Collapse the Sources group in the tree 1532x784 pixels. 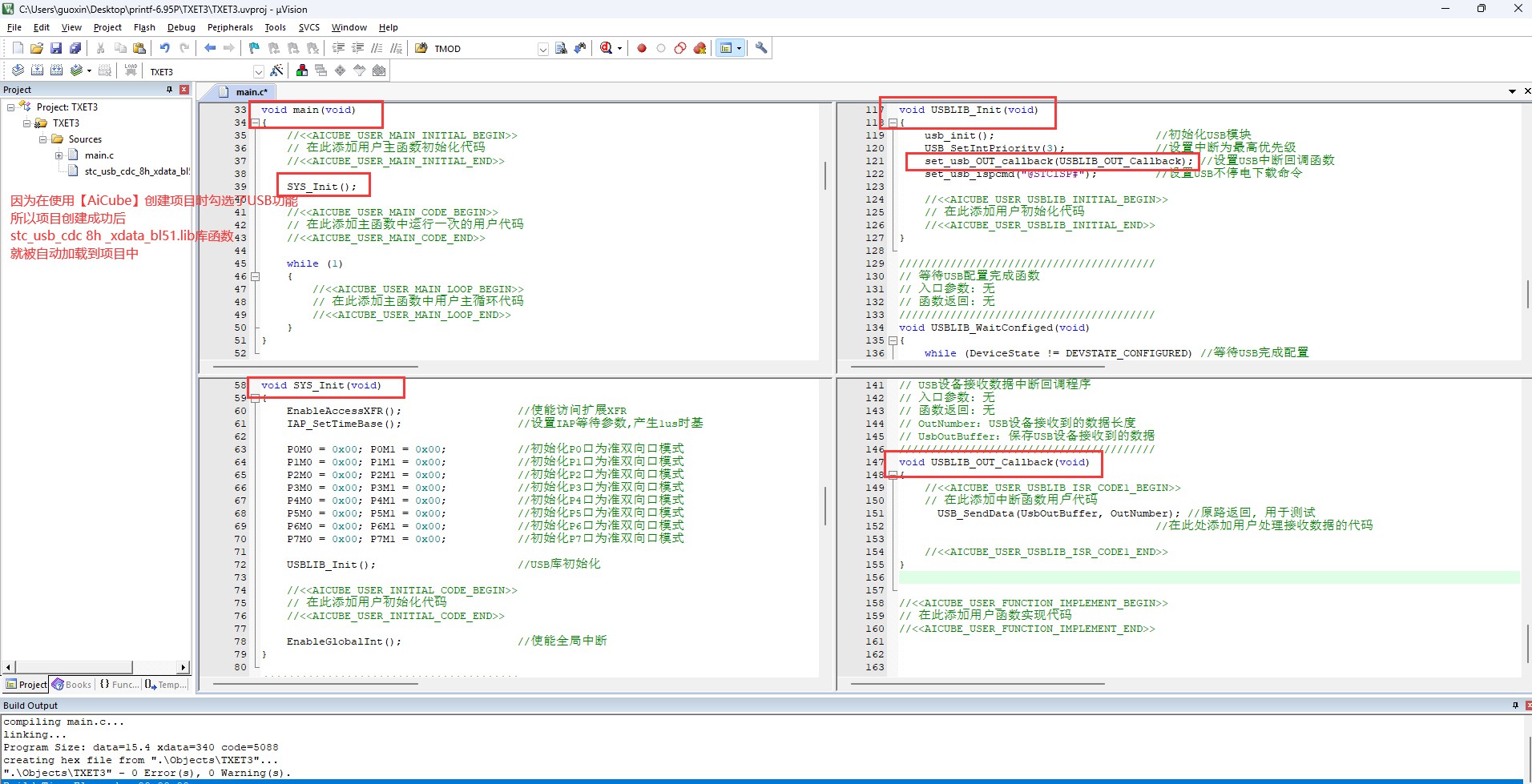coord(43,139)
